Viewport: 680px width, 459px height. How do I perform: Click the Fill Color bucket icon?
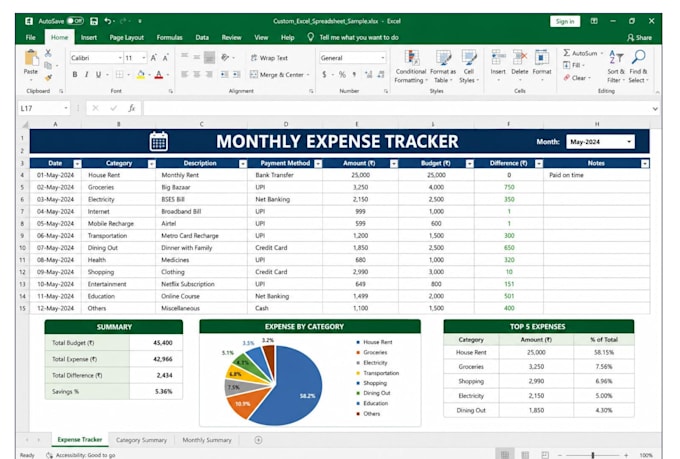[x=141, y=75]
